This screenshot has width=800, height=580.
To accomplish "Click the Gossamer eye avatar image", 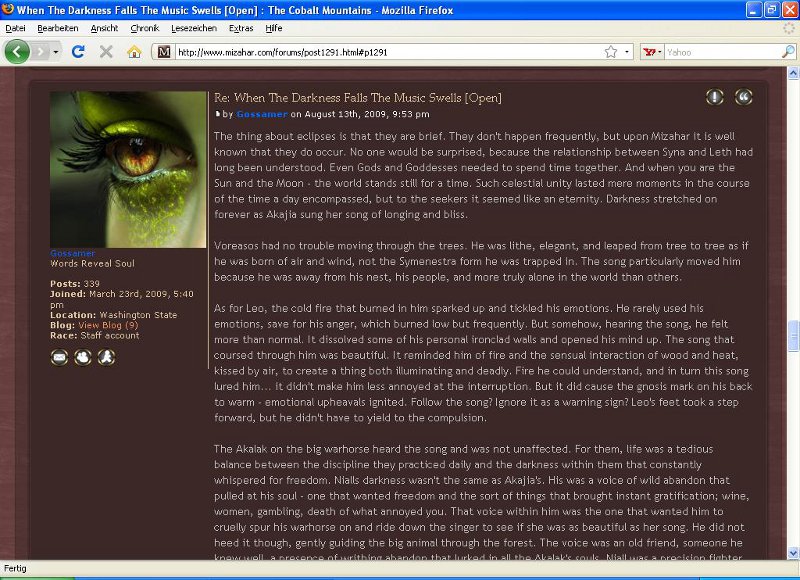I will point(128,169).
